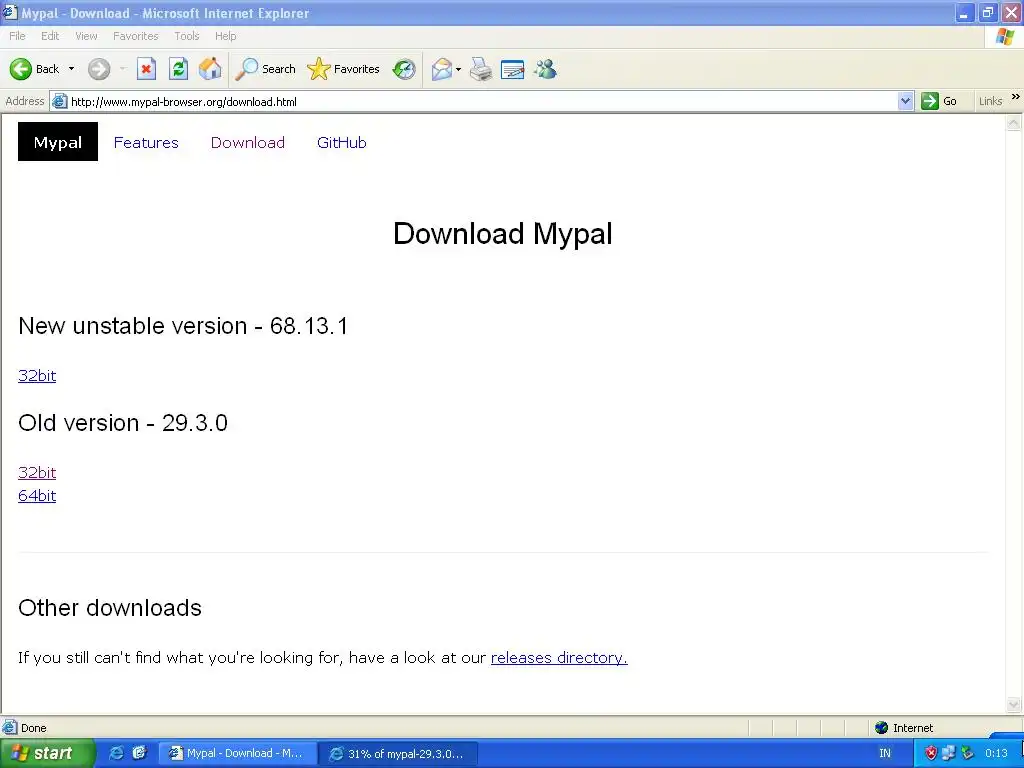Click the Edit page toolbar icon
Screen dimensions: 1024x768
(513, 69)
